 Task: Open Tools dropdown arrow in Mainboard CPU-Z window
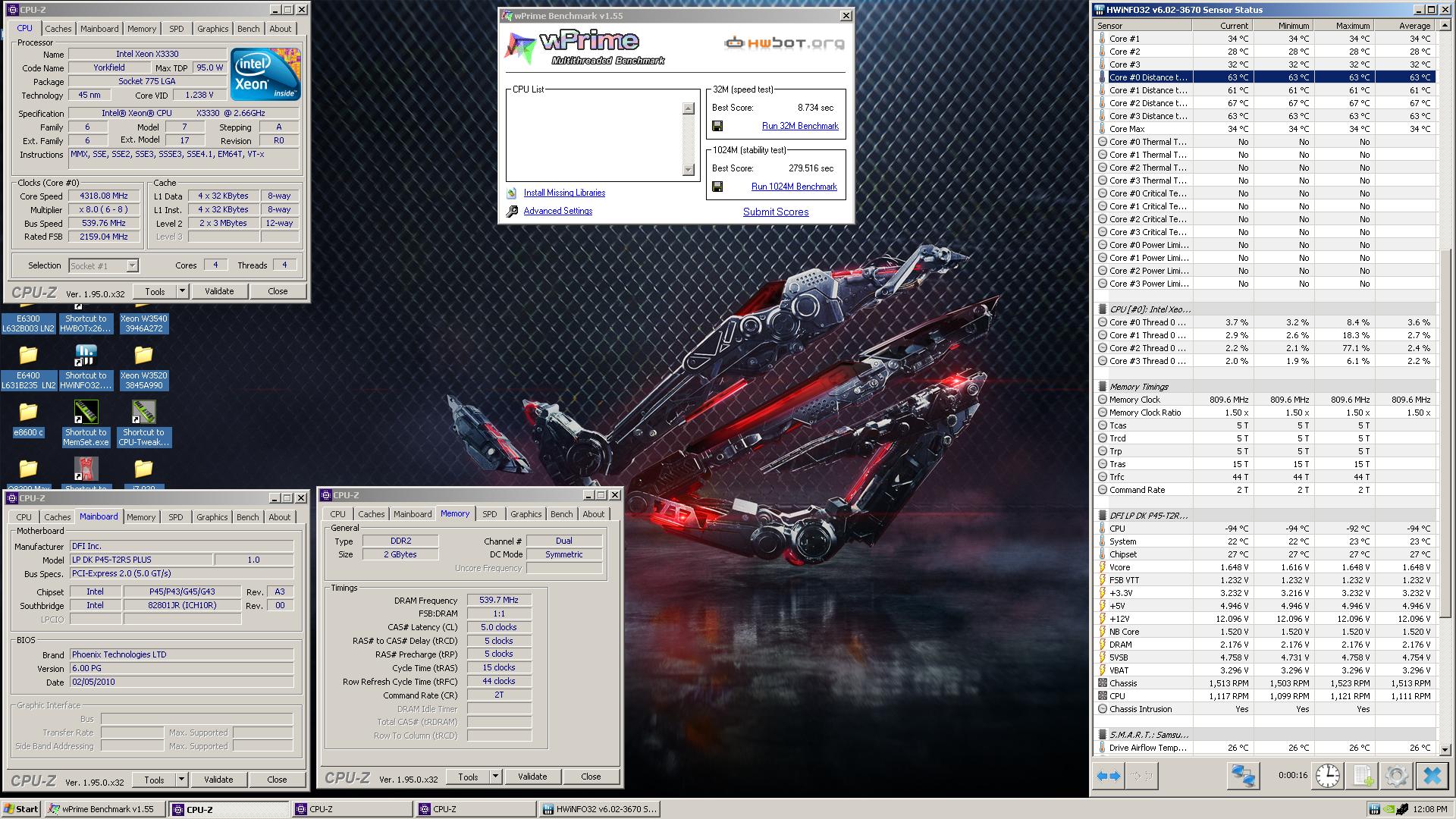point(181,780)
